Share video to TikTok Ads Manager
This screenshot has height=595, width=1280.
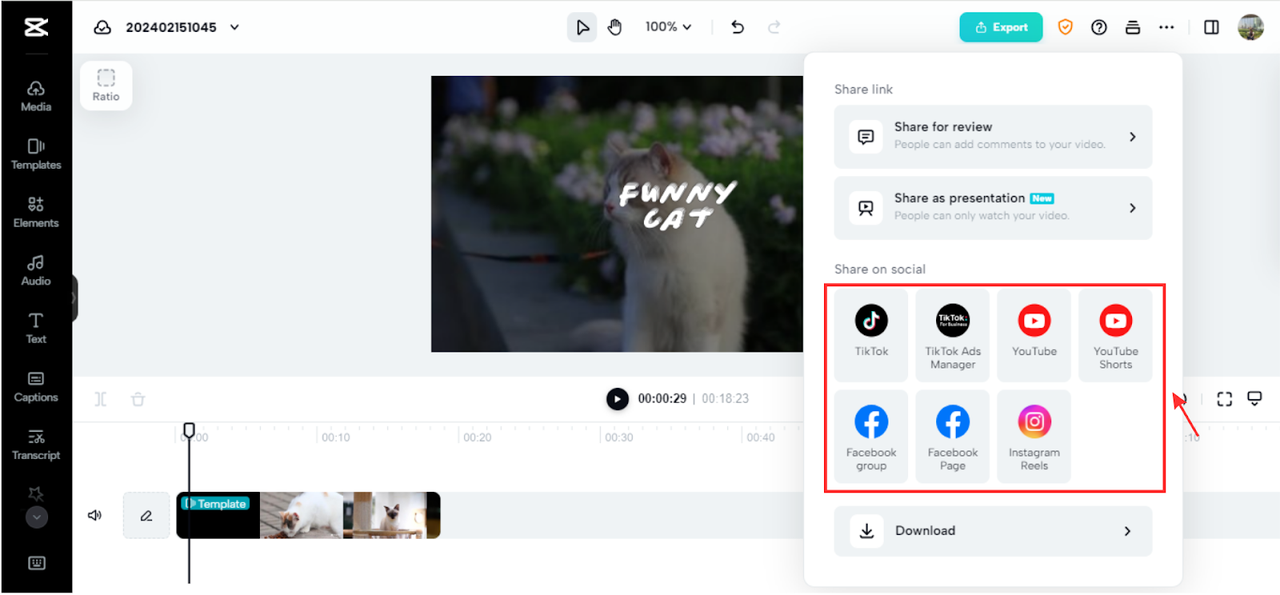pyautogui.click(x=953, y=335)
